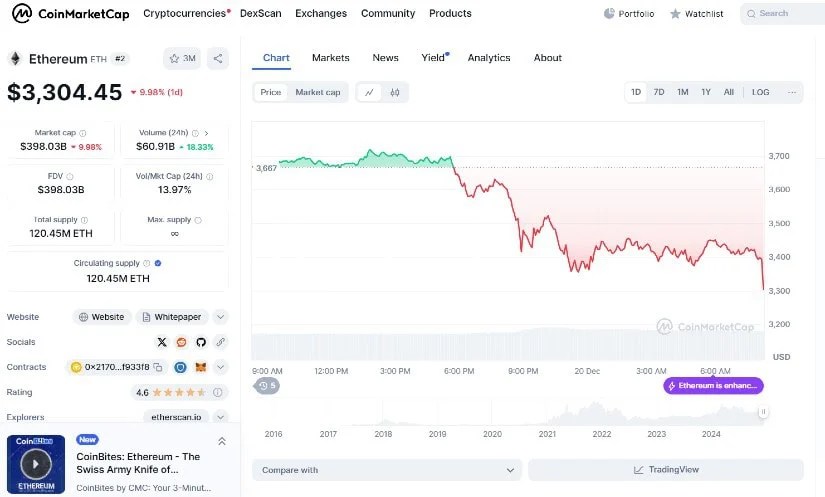825x497 pixels.
Task: Copy the Ethereum contract address
Action: tap(157, 367)
